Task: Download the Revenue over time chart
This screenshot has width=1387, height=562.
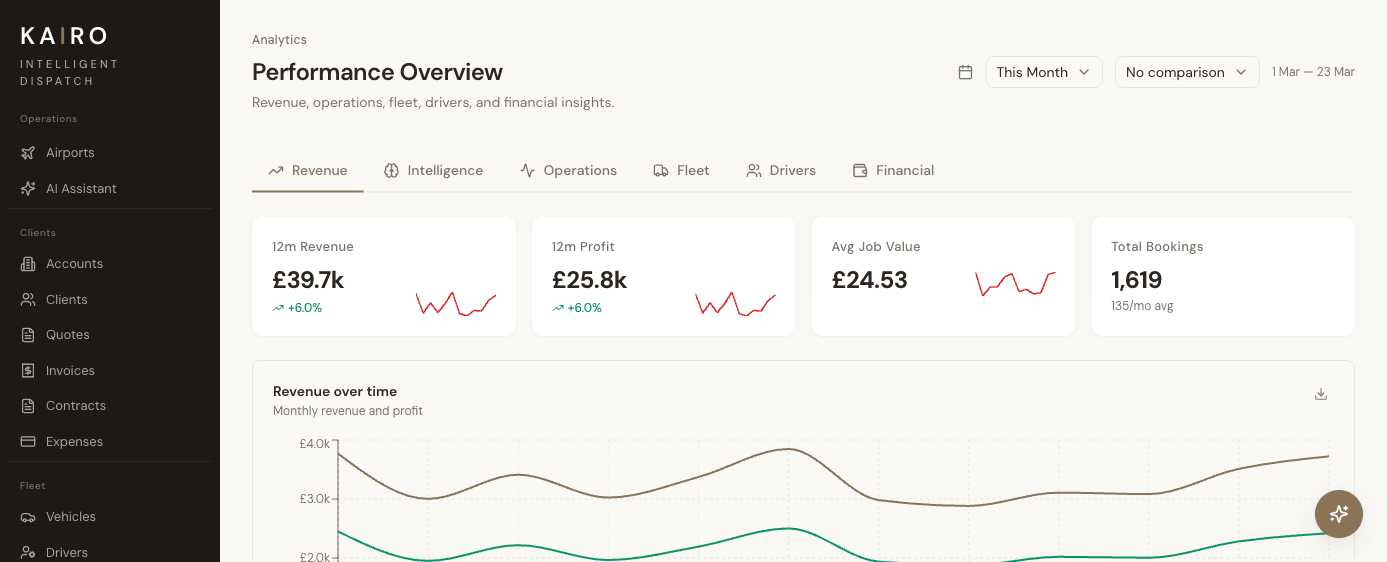Action: click(x=1320, y=394)
